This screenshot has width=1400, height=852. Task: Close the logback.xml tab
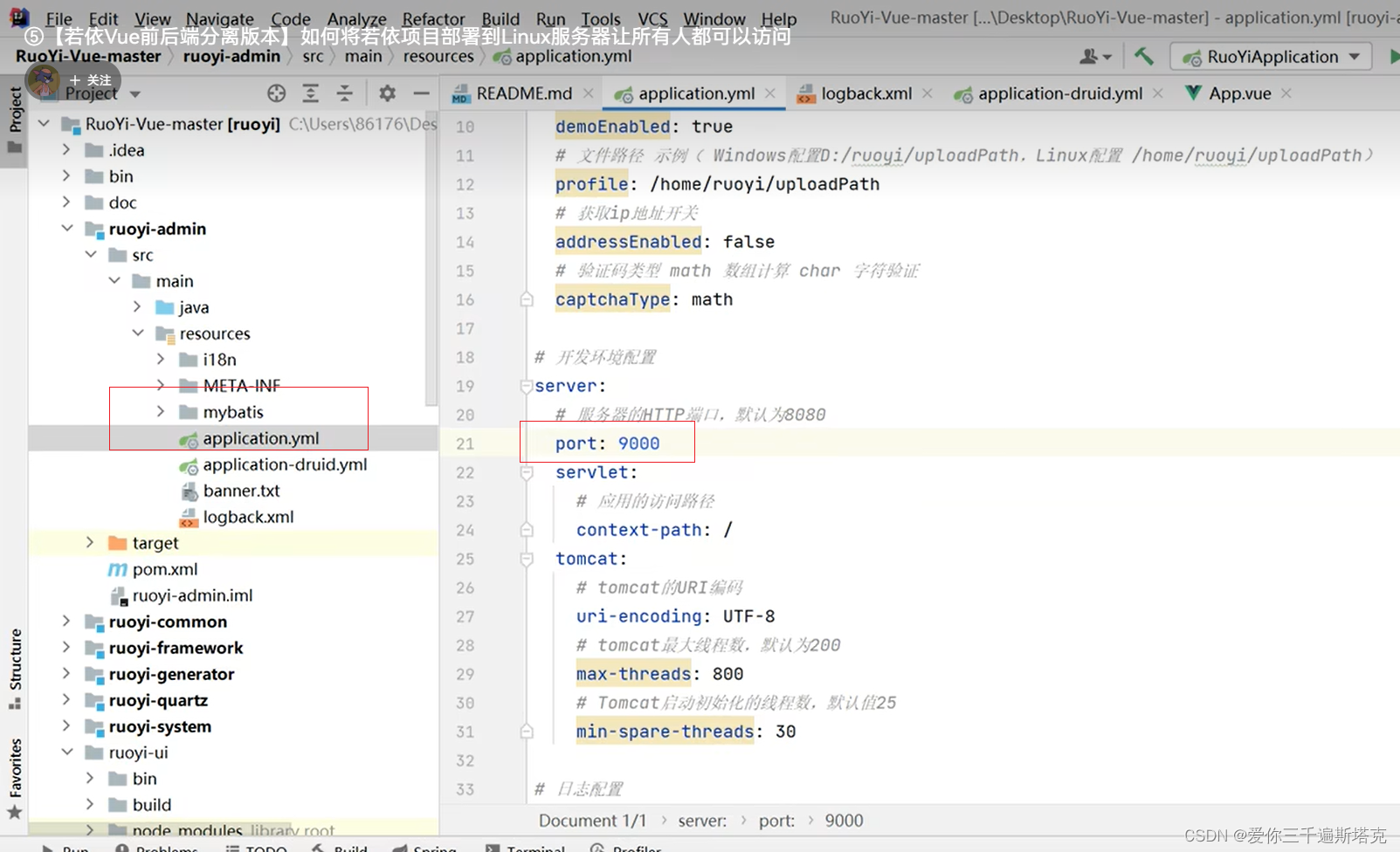(928, 93)
